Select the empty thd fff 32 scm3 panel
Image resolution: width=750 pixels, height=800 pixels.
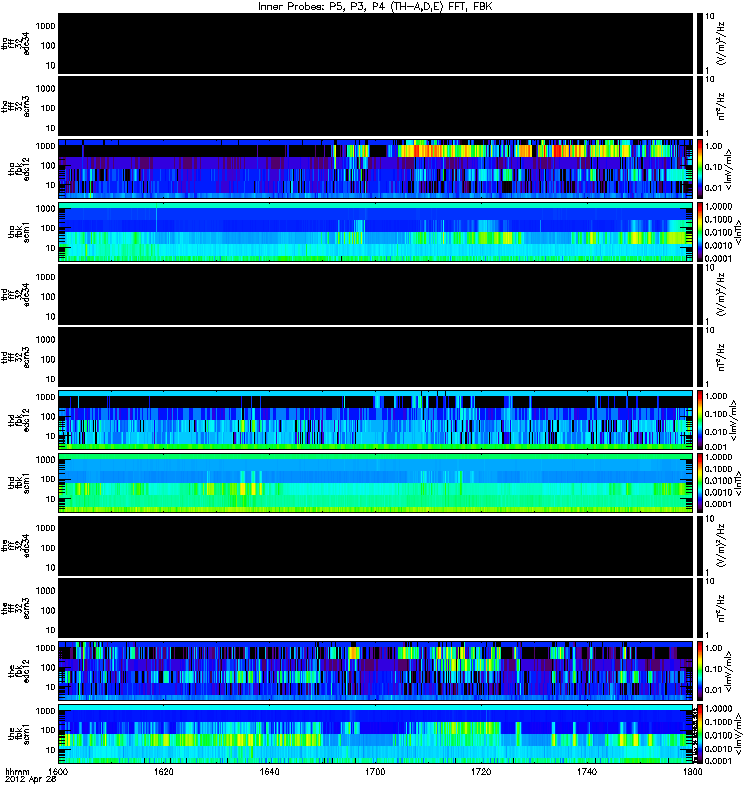click(x=376, y=358)
